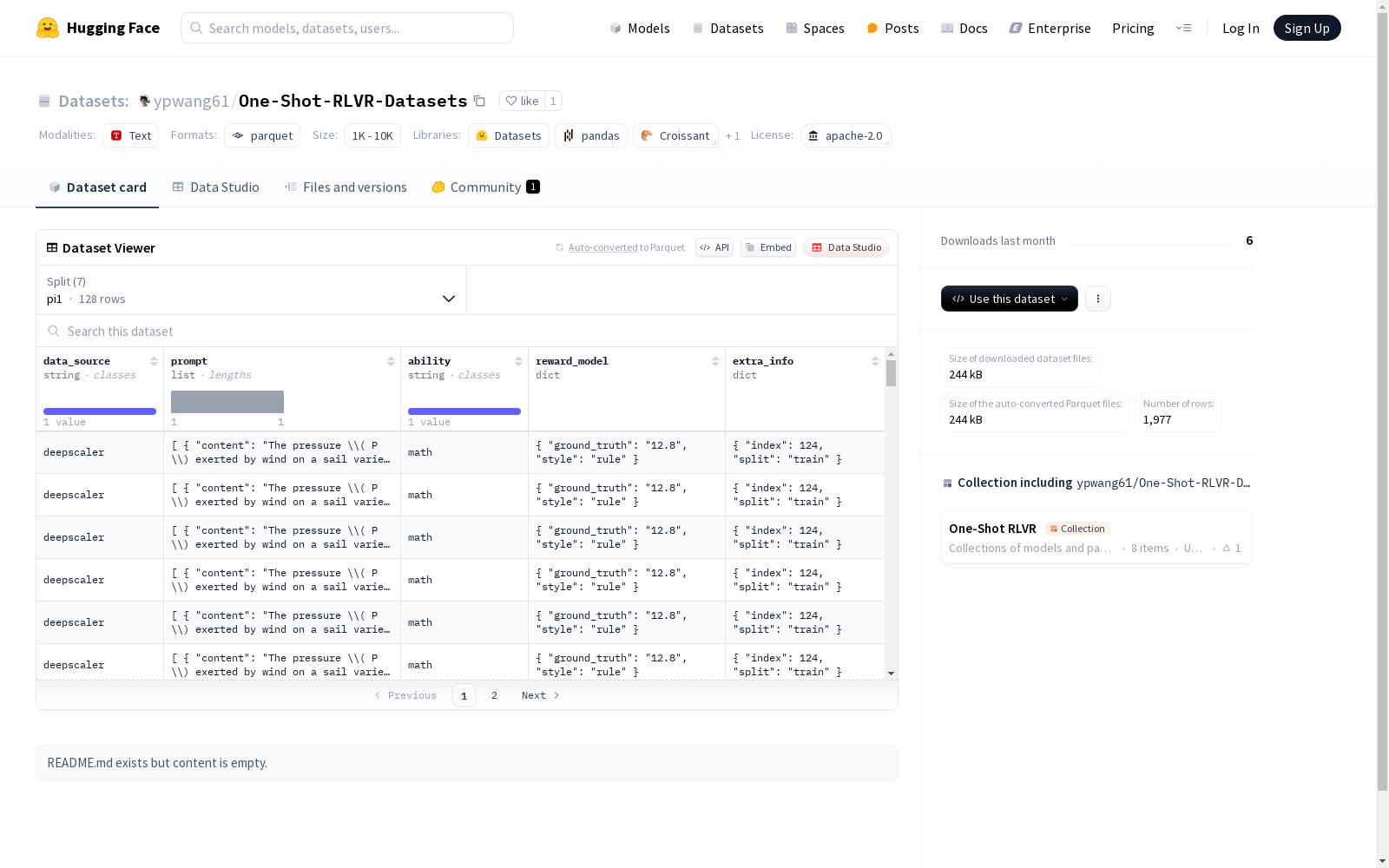Select page 1 in the pagination
The width and height of the screenshot is (1389, 868).
(464, 695)
